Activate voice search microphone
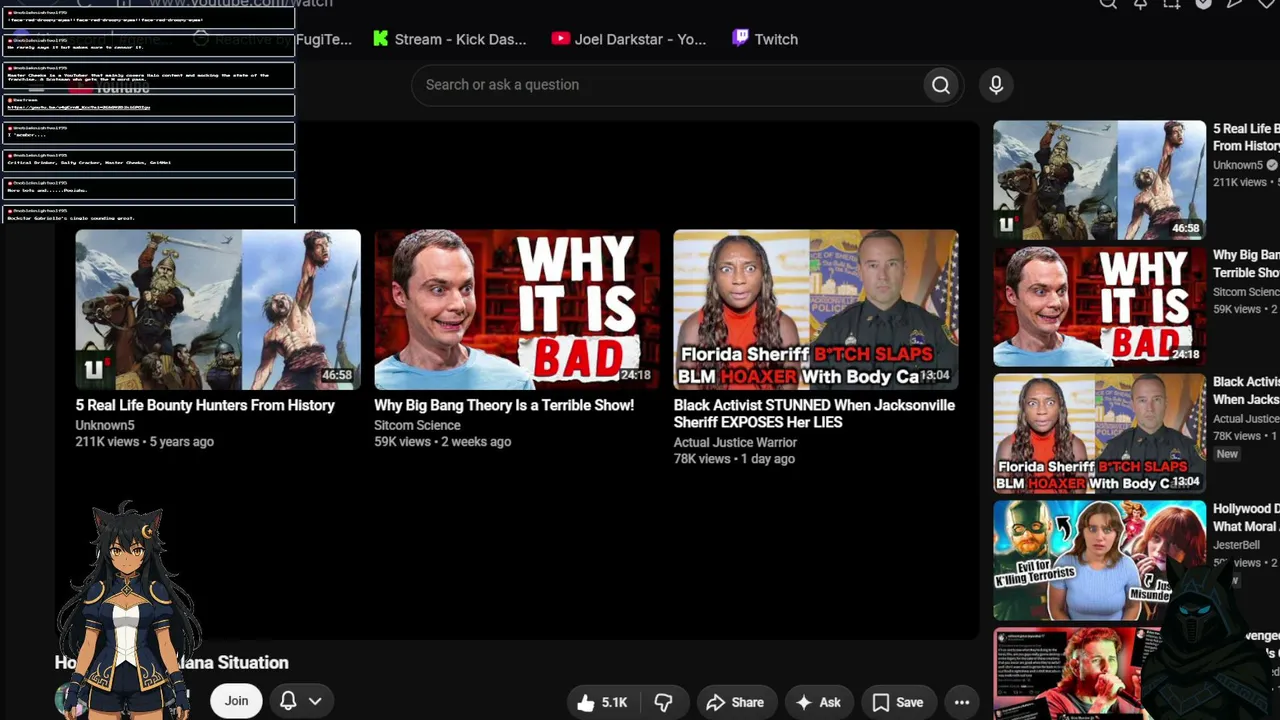This screenshot has height=720, width=1280. pyautogui.click(x=996, y=85)
